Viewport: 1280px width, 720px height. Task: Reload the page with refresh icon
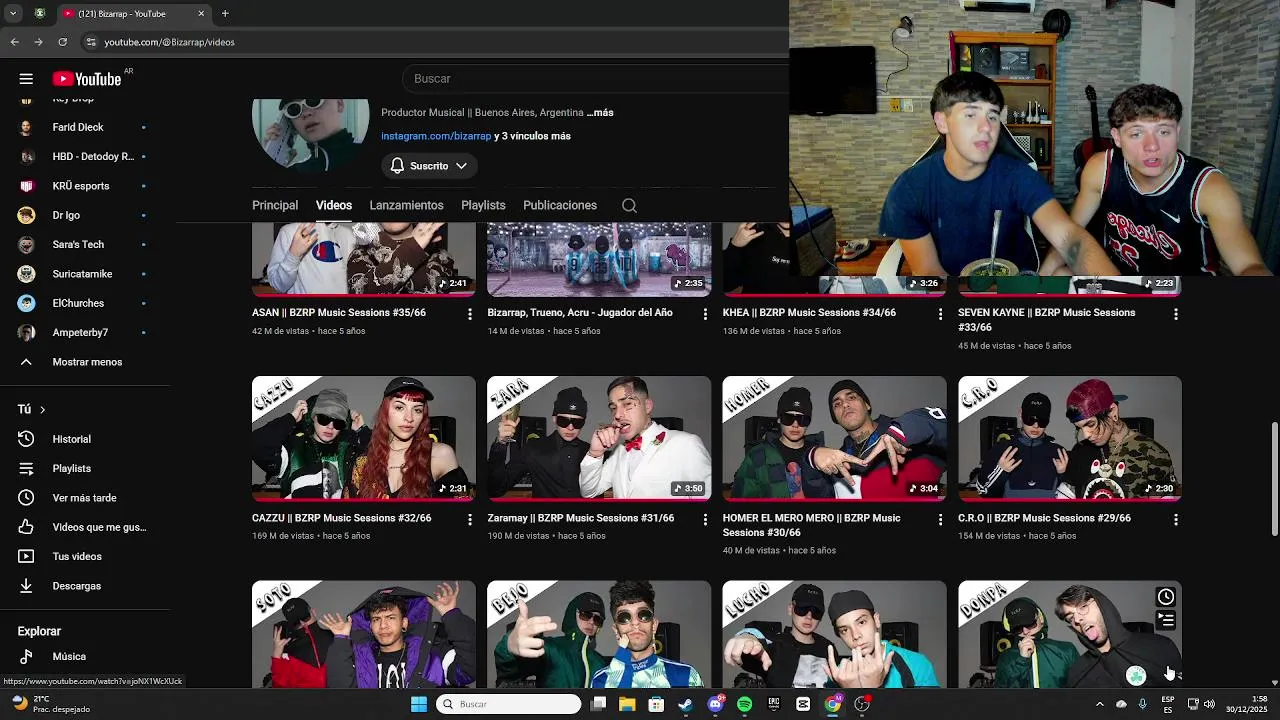tap(62, 42)
